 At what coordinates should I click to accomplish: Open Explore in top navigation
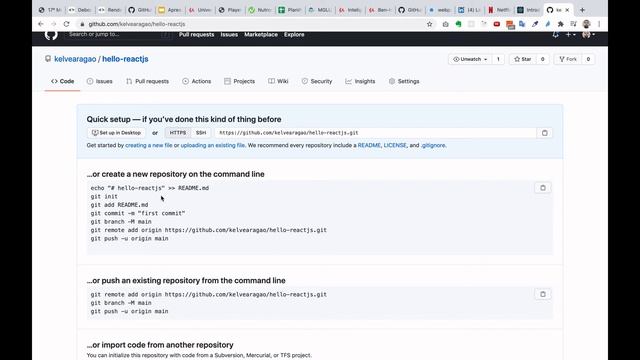(x=294, y=35)
